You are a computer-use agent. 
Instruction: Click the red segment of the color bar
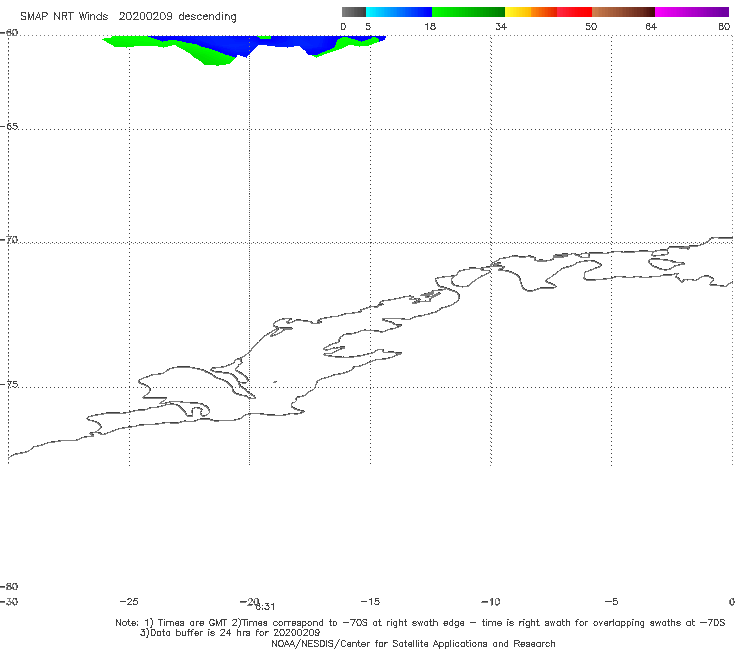(574, 12)
